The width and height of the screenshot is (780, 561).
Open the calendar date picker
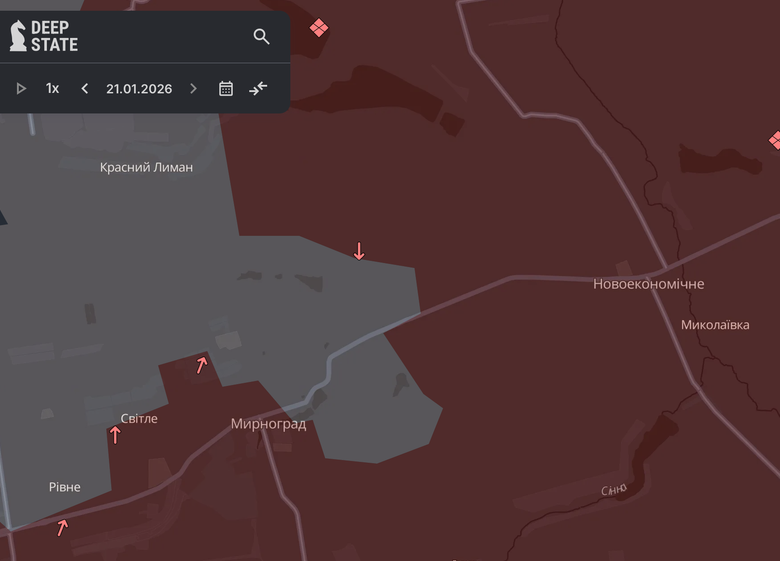[x=226, y=89]
